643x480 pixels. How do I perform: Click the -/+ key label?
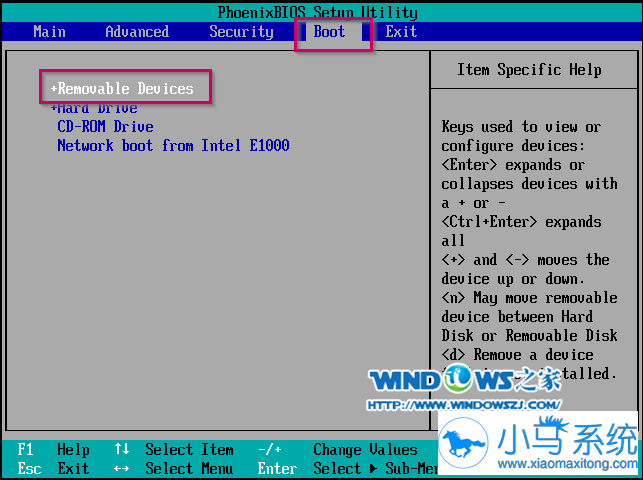[x=269, y=449]
